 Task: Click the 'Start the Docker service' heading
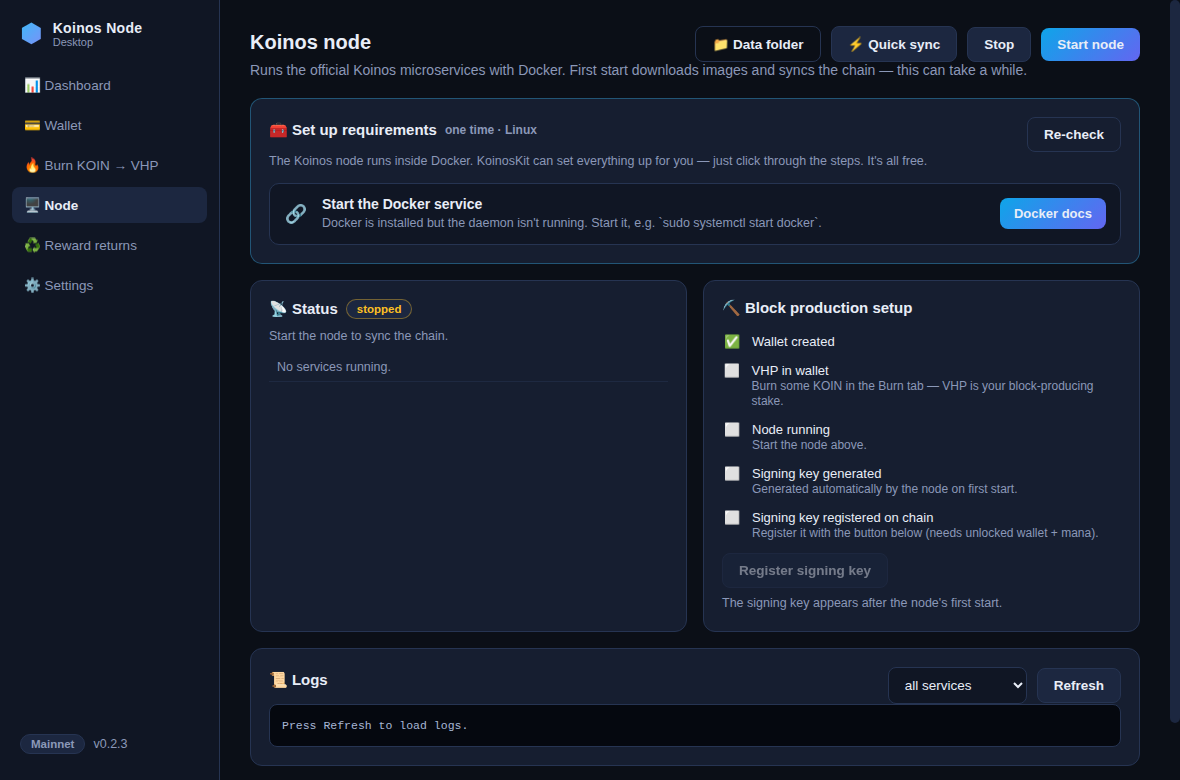[x=402, y=204]
